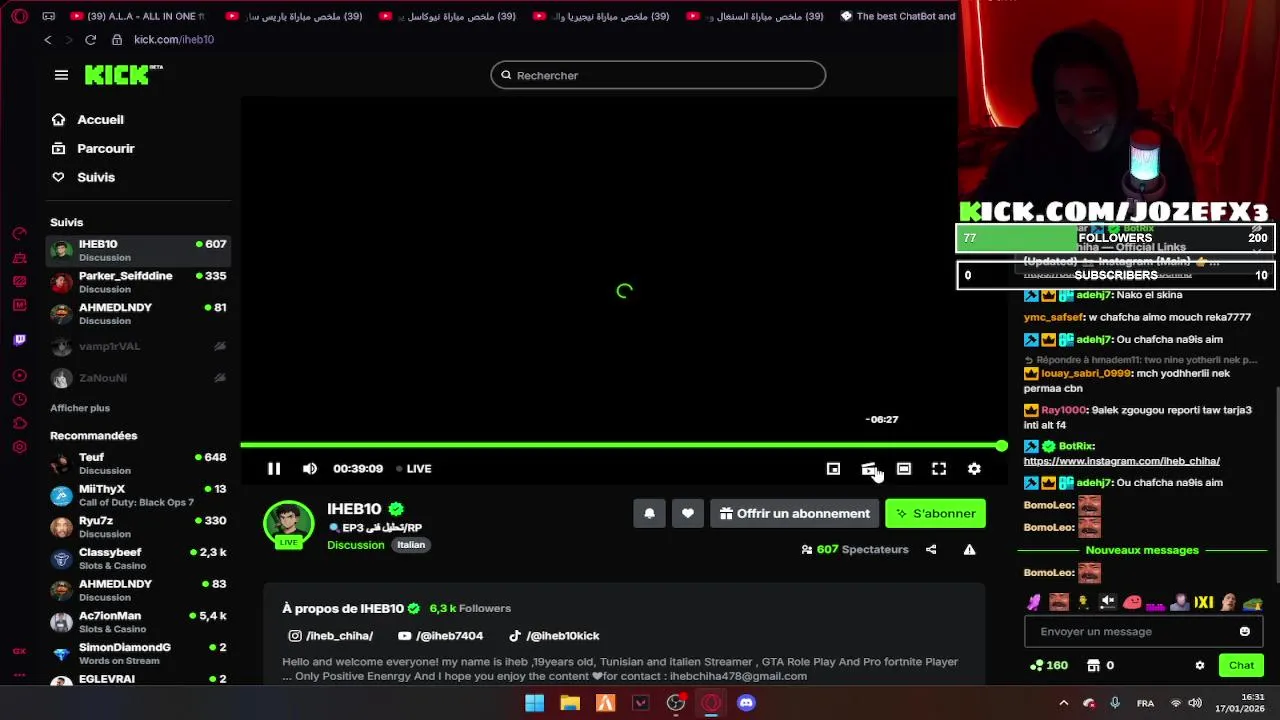
Task: Open Twitch in Opera sidebar
Action: click(19, 340)
